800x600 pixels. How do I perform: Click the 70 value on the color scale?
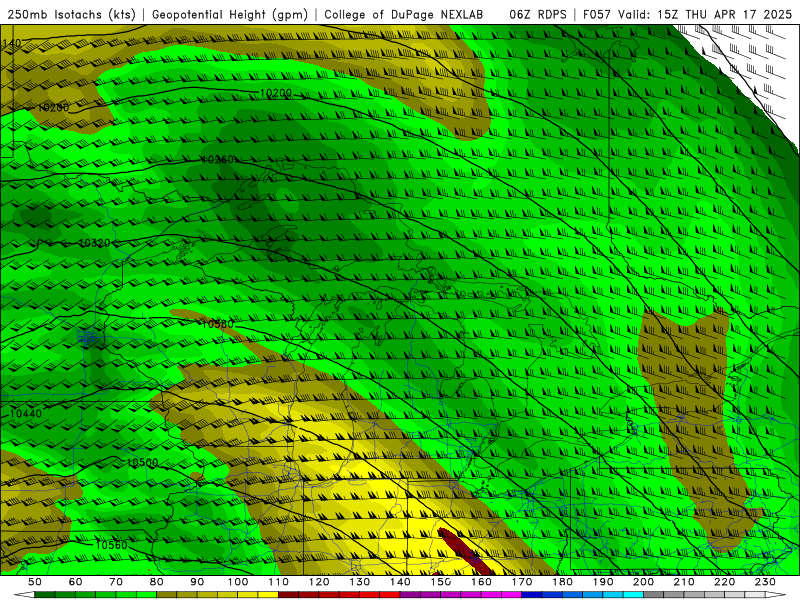(x=116, y=582)
